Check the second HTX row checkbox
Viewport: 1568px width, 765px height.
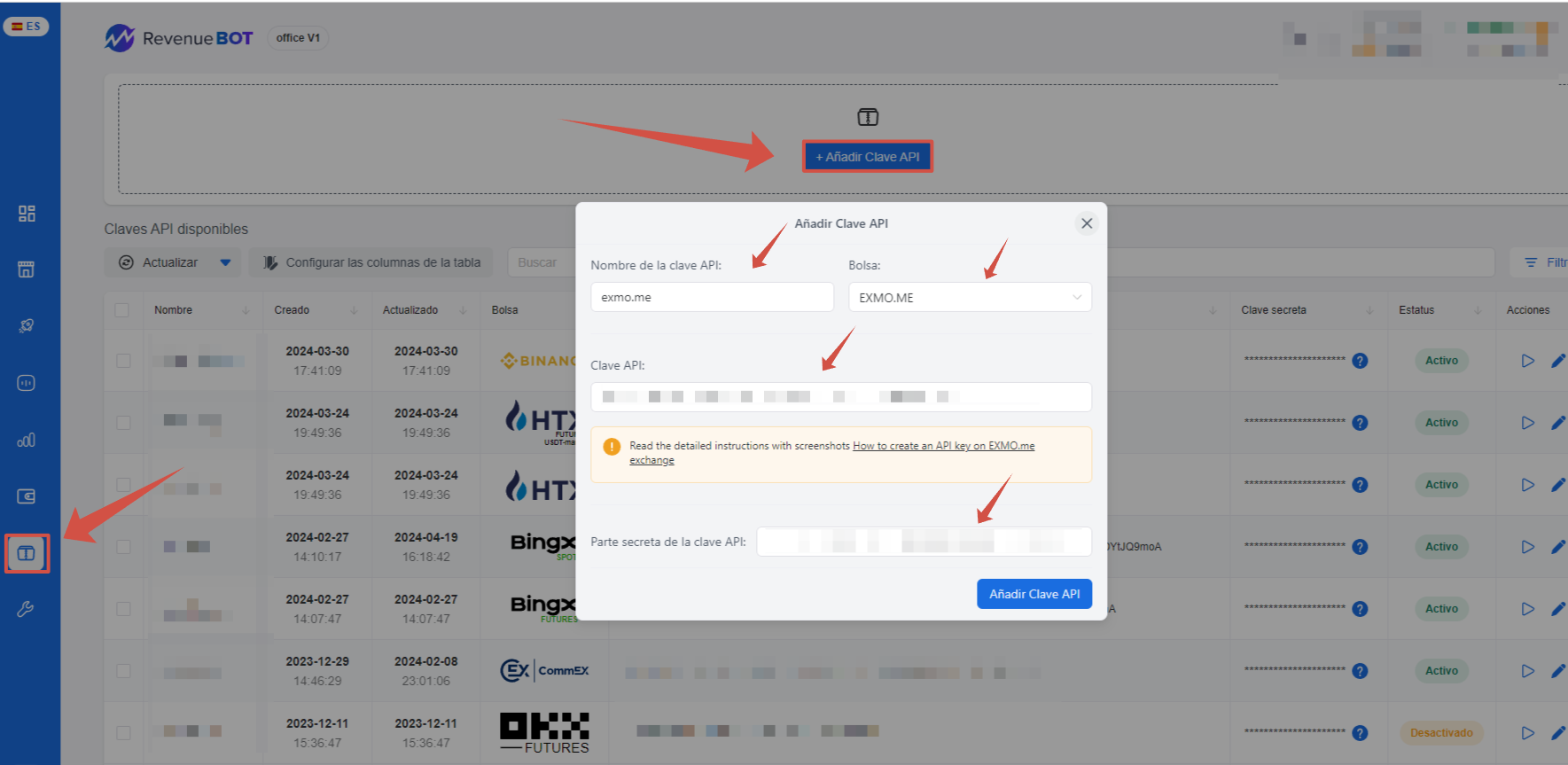click(123, 485)
